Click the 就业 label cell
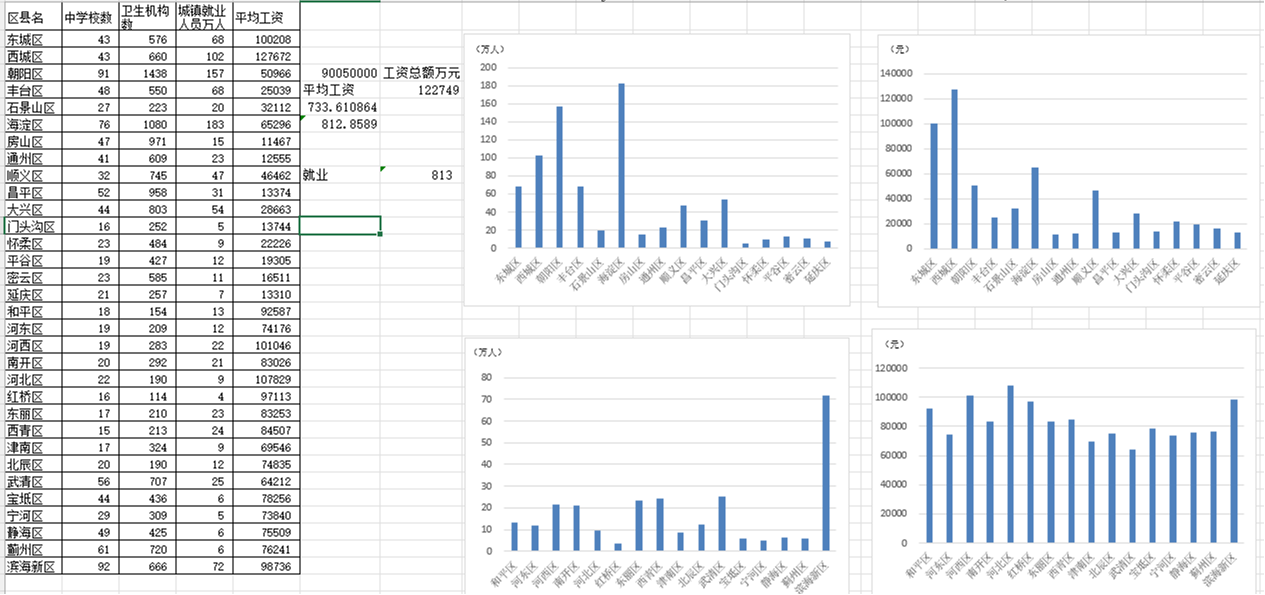This screenshot has height=595, width=1265. [x=340, y=176]
